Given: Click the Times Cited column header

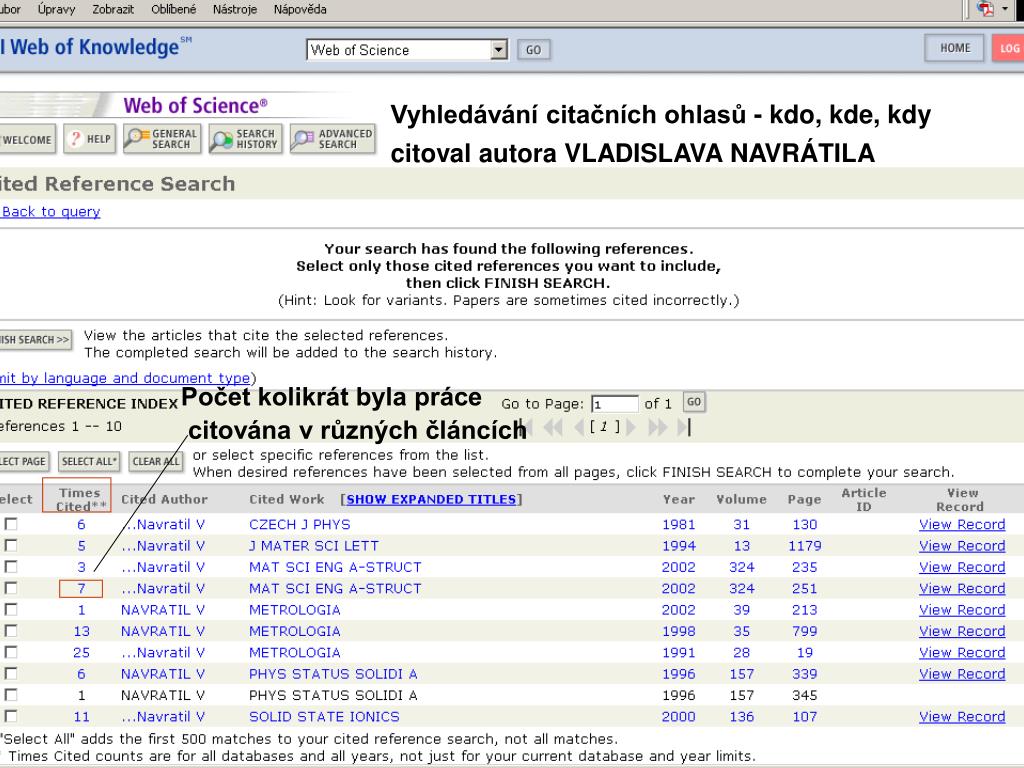Looking at the screenshot, I should tap(80, 500).
